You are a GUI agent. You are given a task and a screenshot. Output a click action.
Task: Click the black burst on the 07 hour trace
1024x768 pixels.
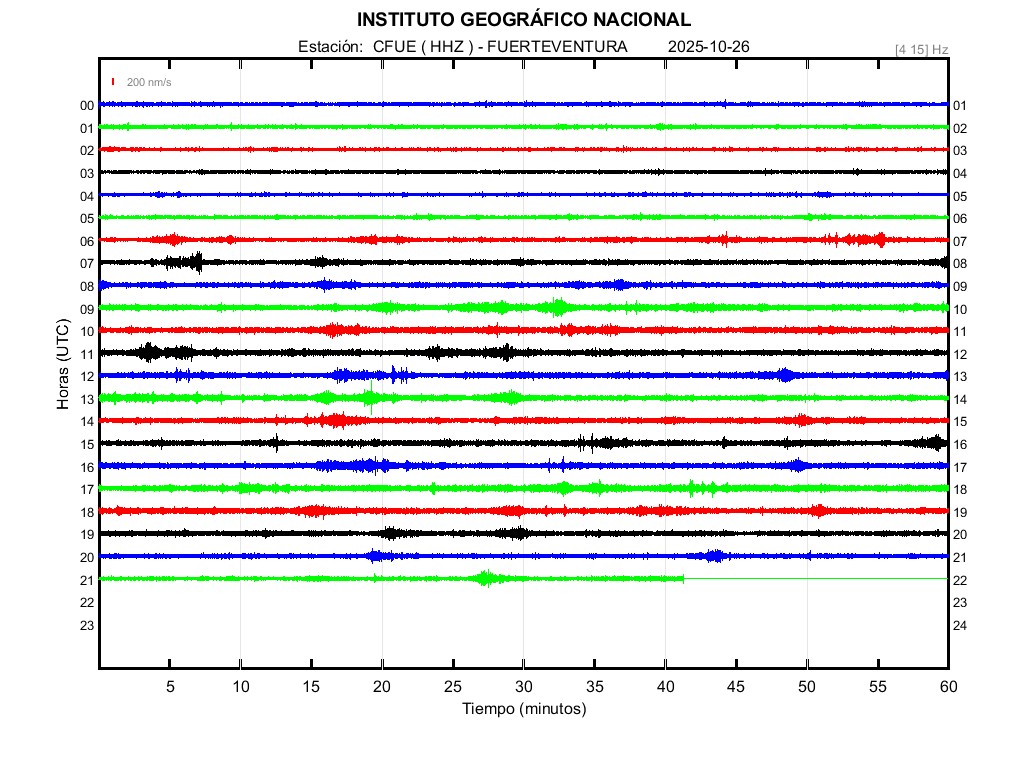click(185, 262)
